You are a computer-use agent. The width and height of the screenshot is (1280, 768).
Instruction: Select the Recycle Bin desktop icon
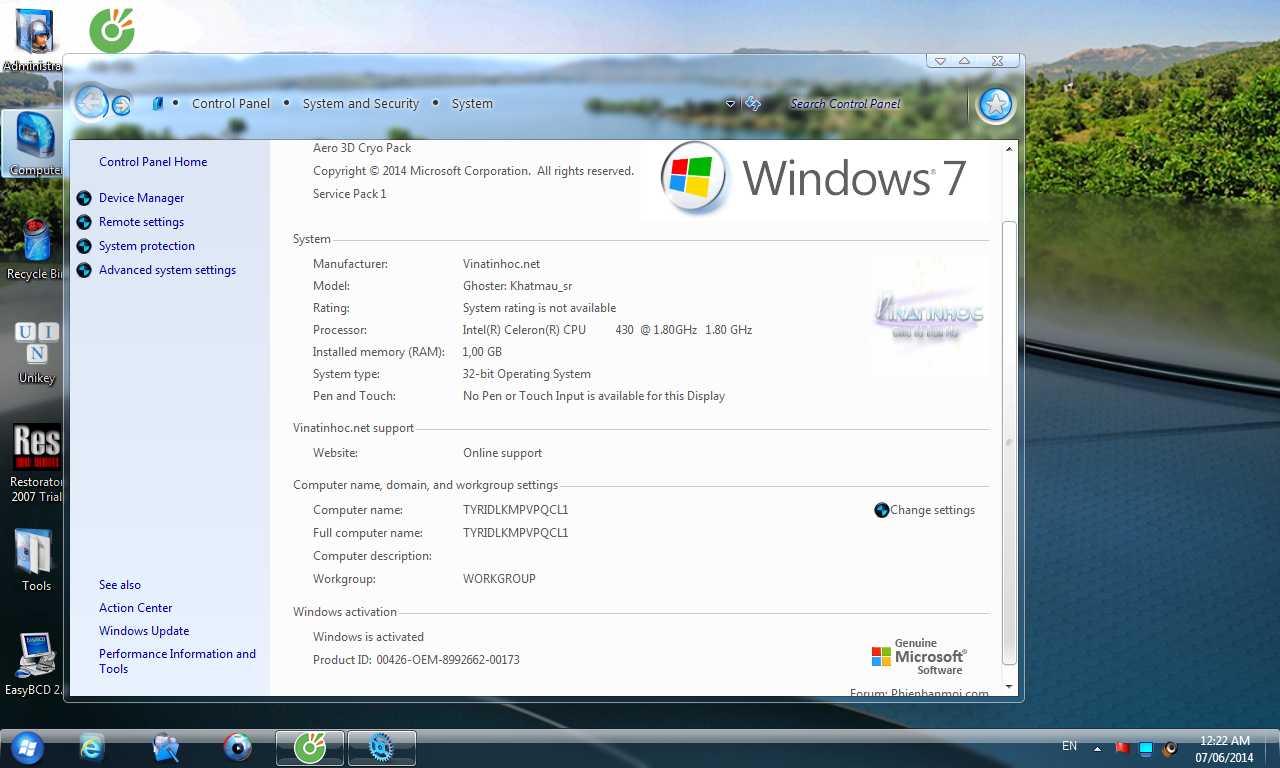35,250
